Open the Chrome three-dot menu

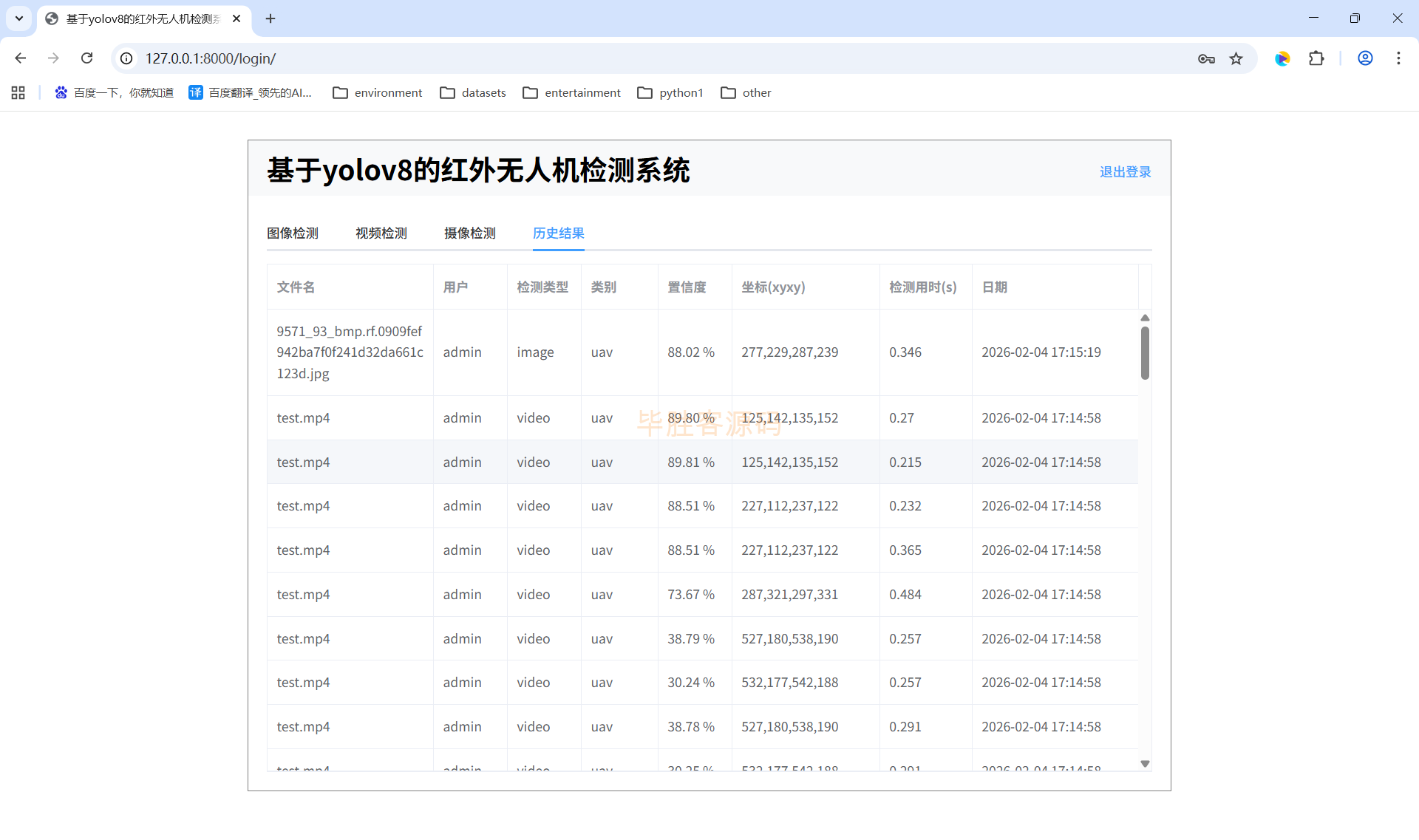tap(1398, 58)
